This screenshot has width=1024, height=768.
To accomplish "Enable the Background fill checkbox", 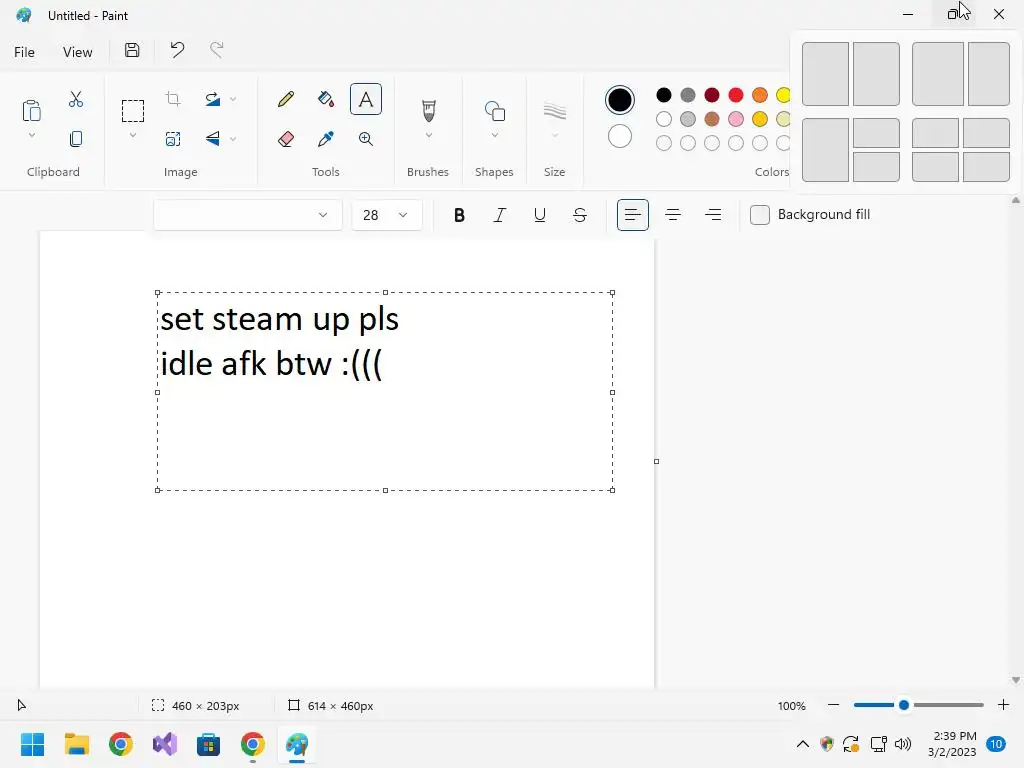I will [x=760, y=215].
